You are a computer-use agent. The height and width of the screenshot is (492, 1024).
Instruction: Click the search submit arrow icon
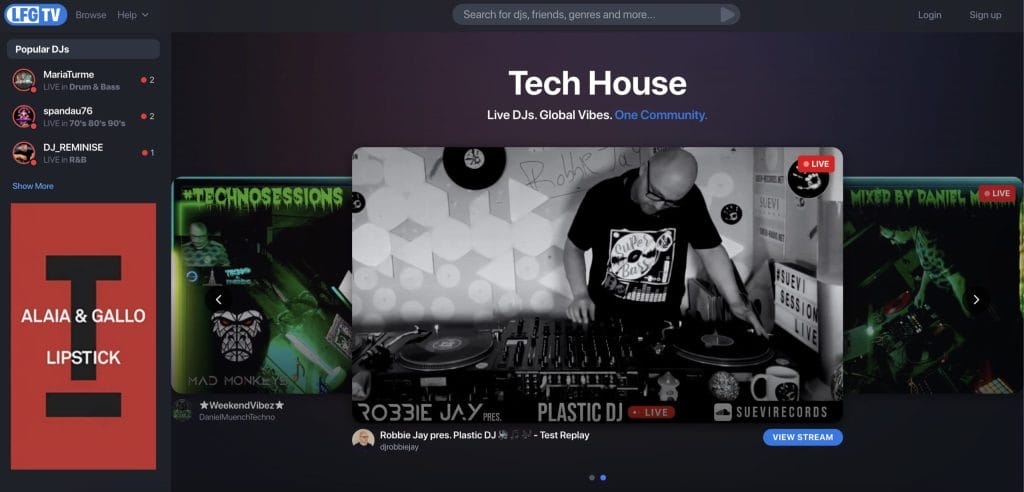tap(729, 15)
